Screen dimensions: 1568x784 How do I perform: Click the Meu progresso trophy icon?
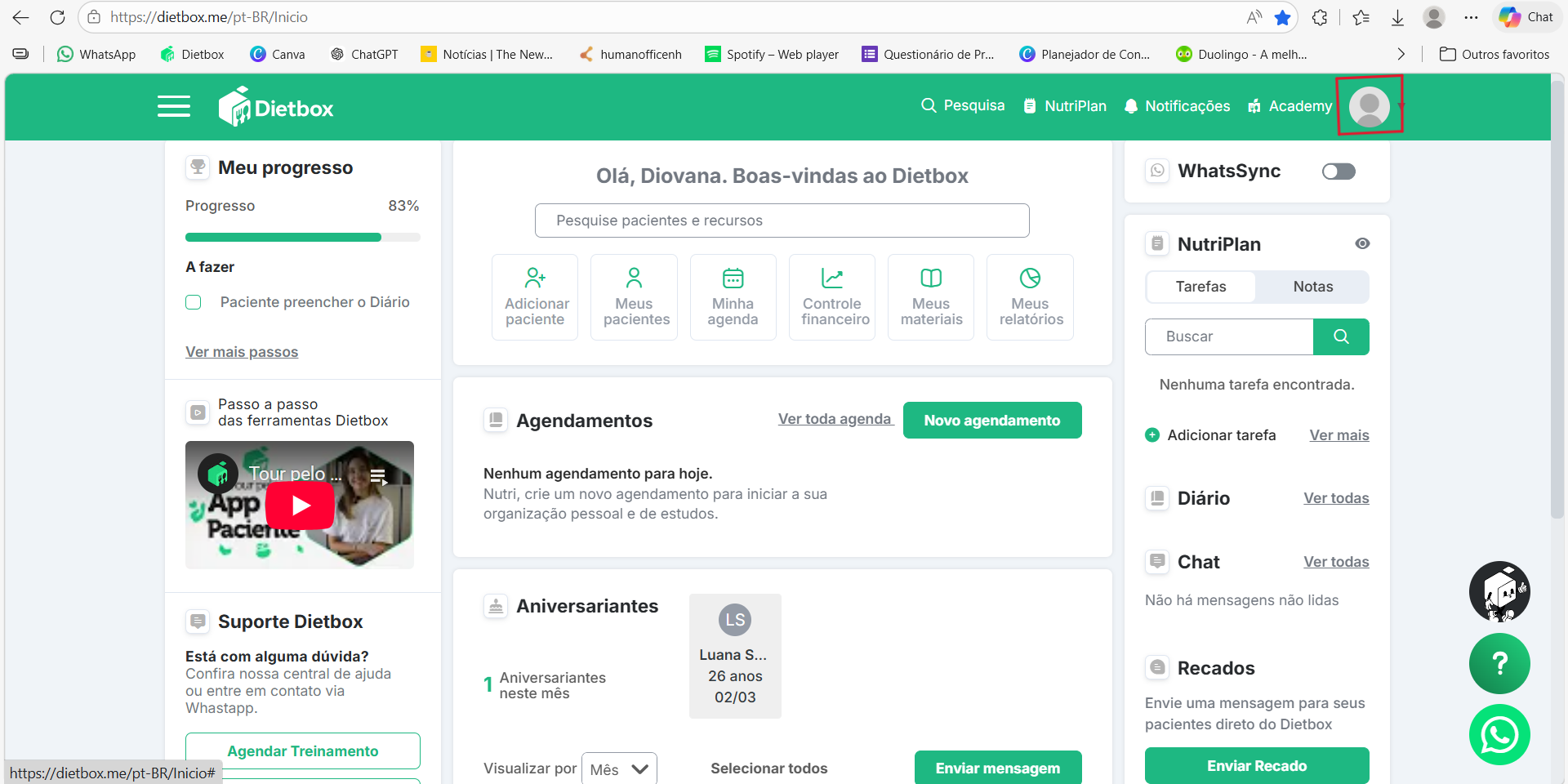tap(198, 167)
